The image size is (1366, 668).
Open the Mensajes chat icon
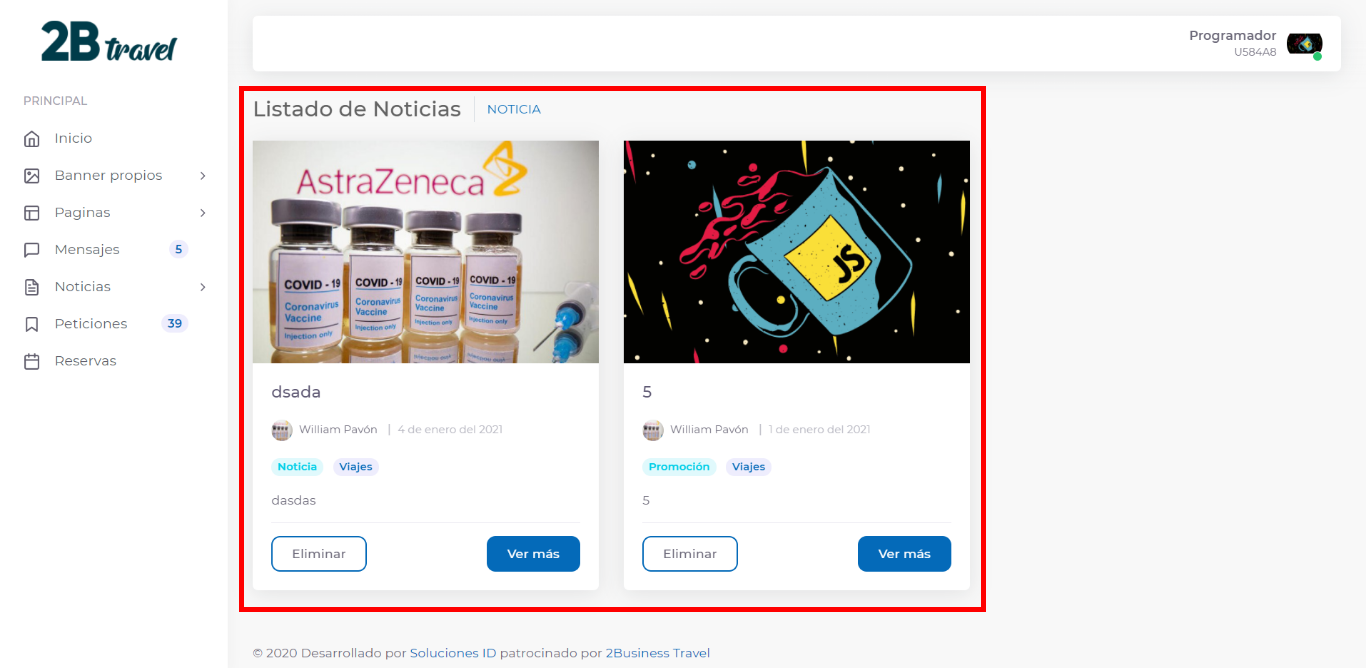(x=32, y=250)
